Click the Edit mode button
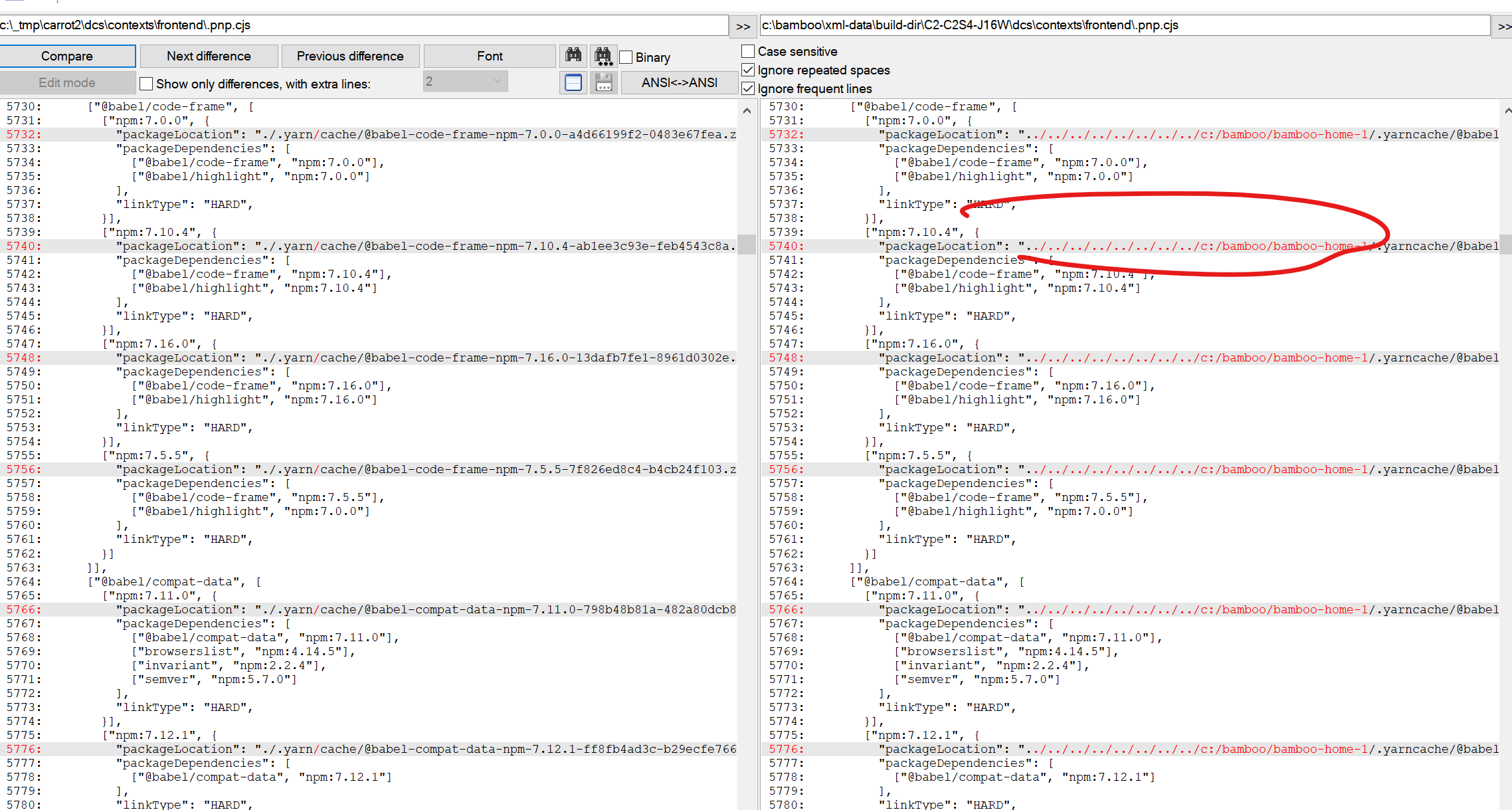 click(x=67, y=82)
